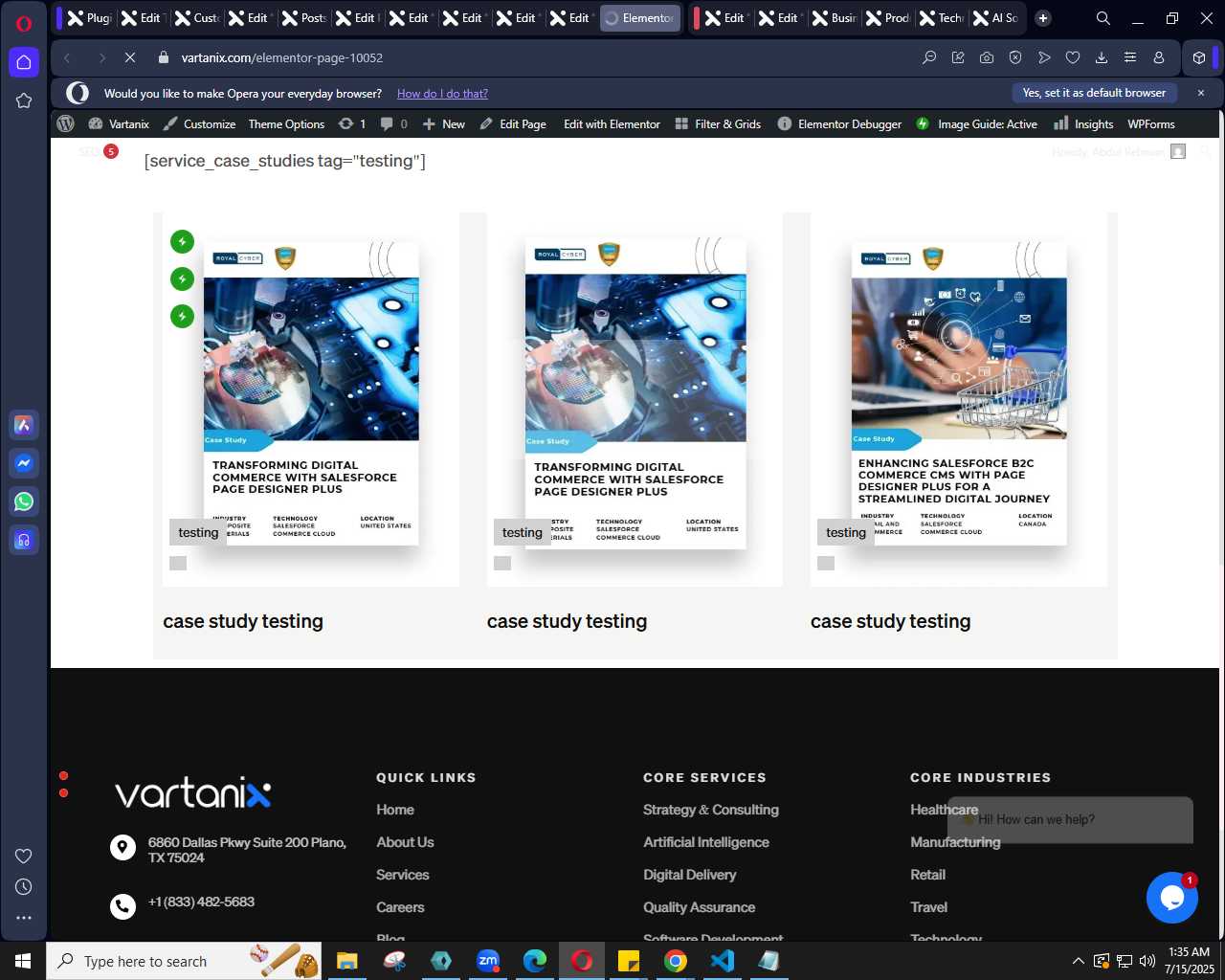Click Edit Page in admin bar
Viewport: 1225px width, 980px height.
pos(513,123)
